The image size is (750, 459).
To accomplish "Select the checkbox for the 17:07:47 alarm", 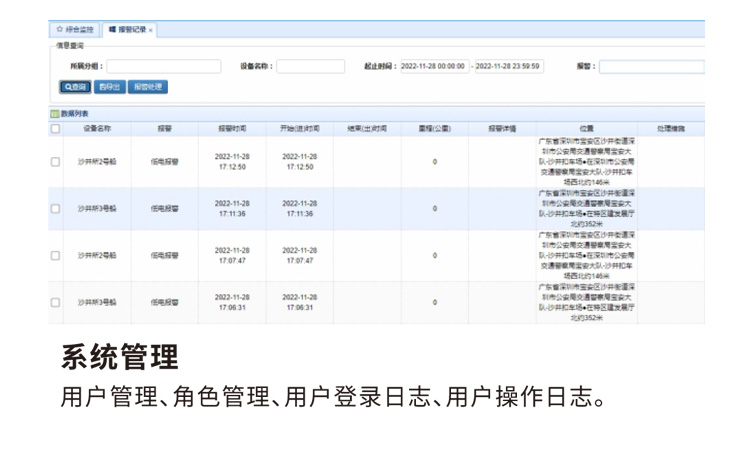I will pos(55,256).
